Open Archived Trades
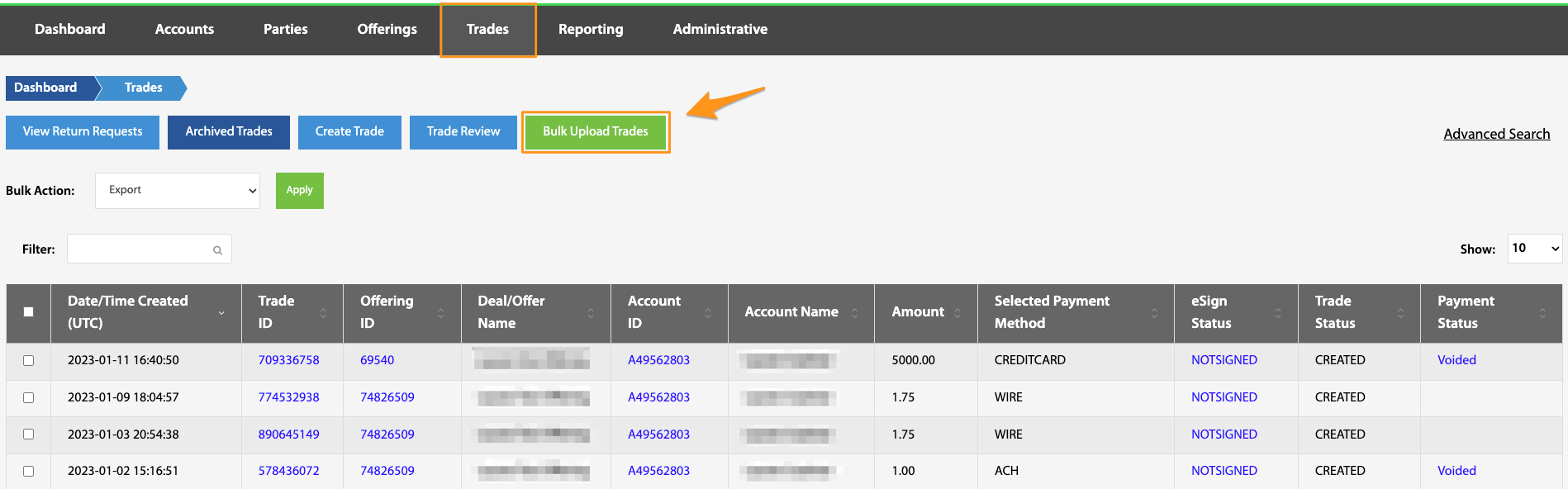This screenshot has height=489, width=1568. (x=229, y=132)
